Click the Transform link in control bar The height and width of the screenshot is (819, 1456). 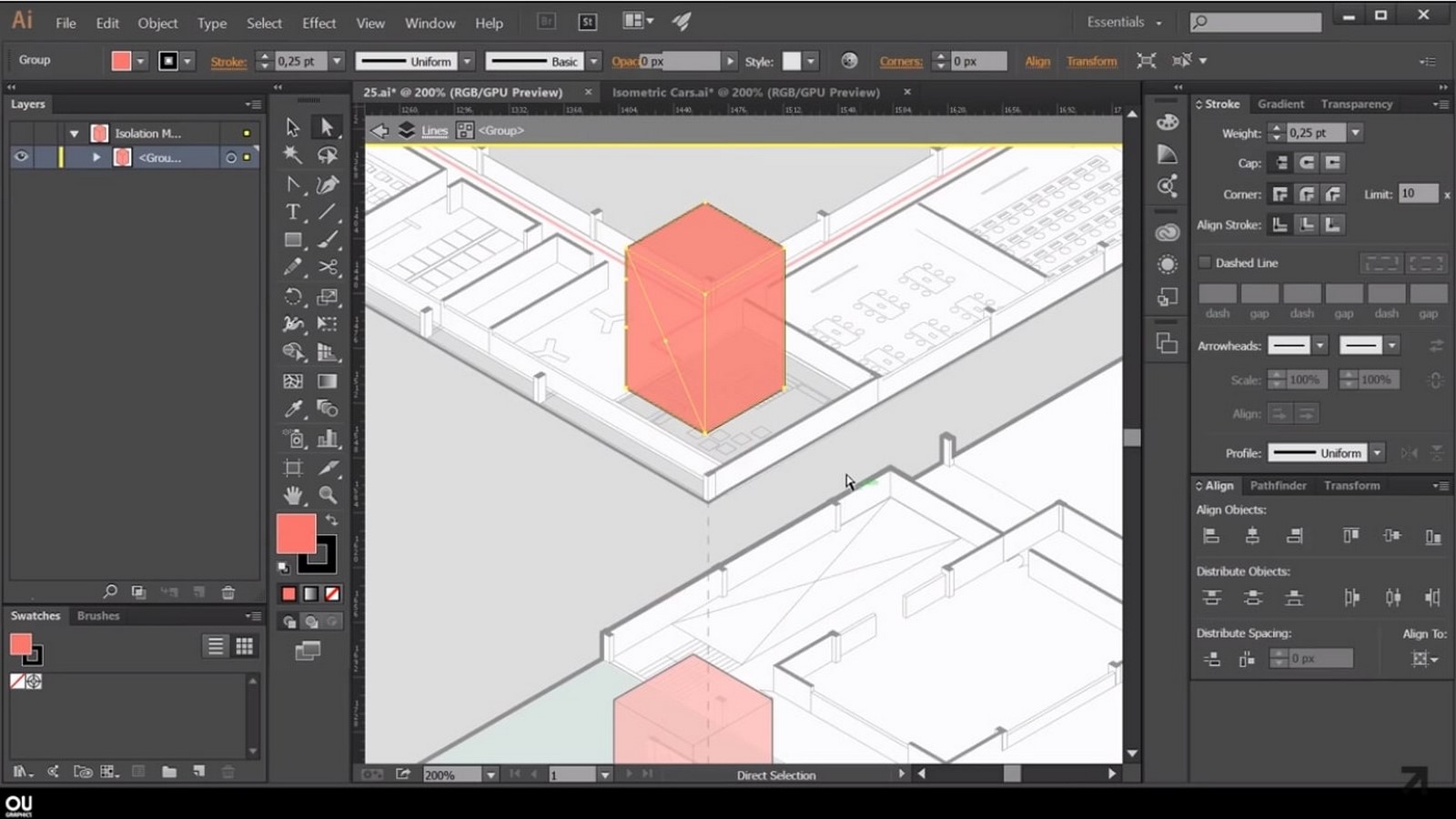(1091, 61)
